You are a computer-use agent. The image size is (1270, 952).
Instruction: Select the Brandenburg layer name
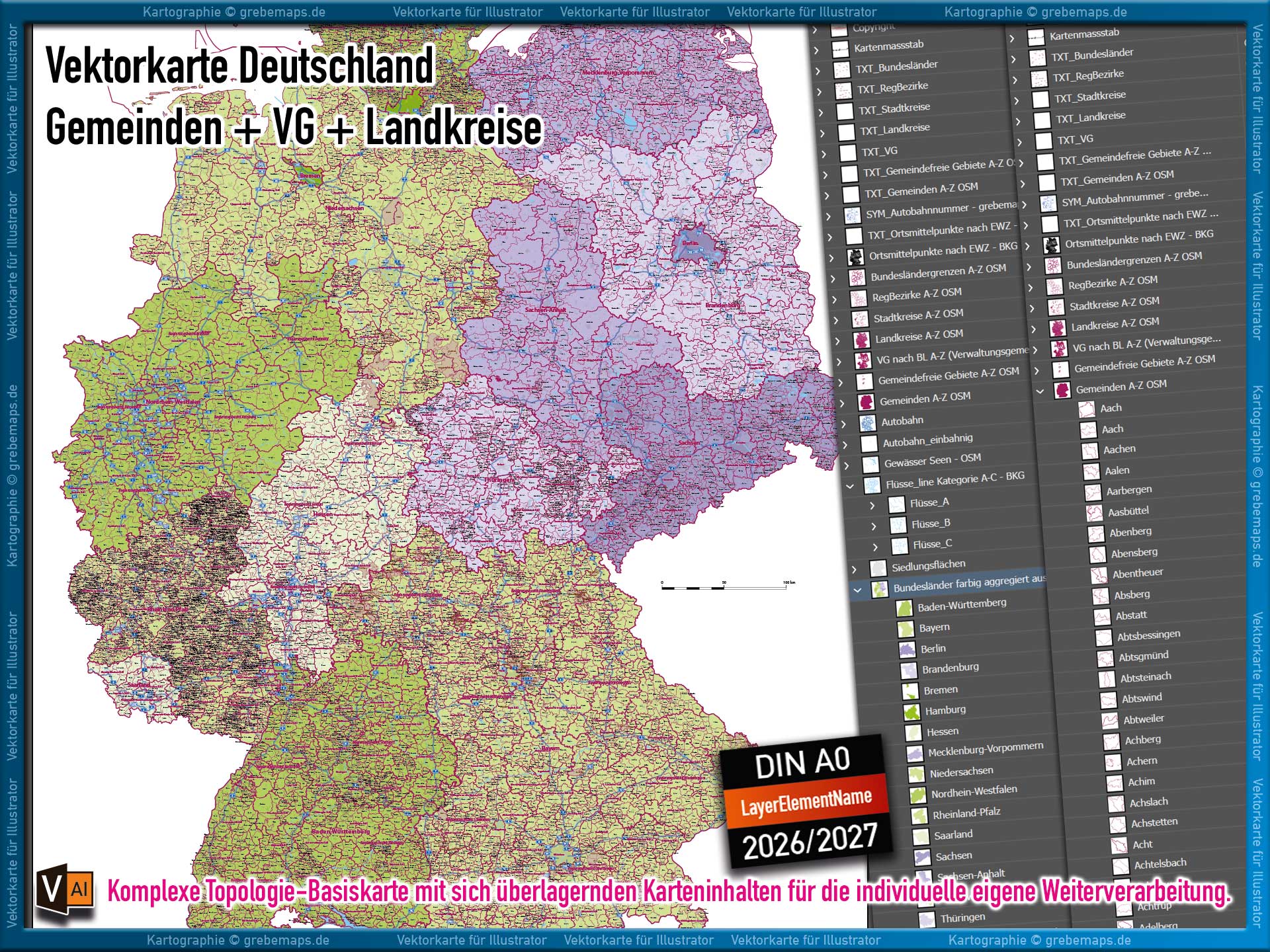click(951, 668)
